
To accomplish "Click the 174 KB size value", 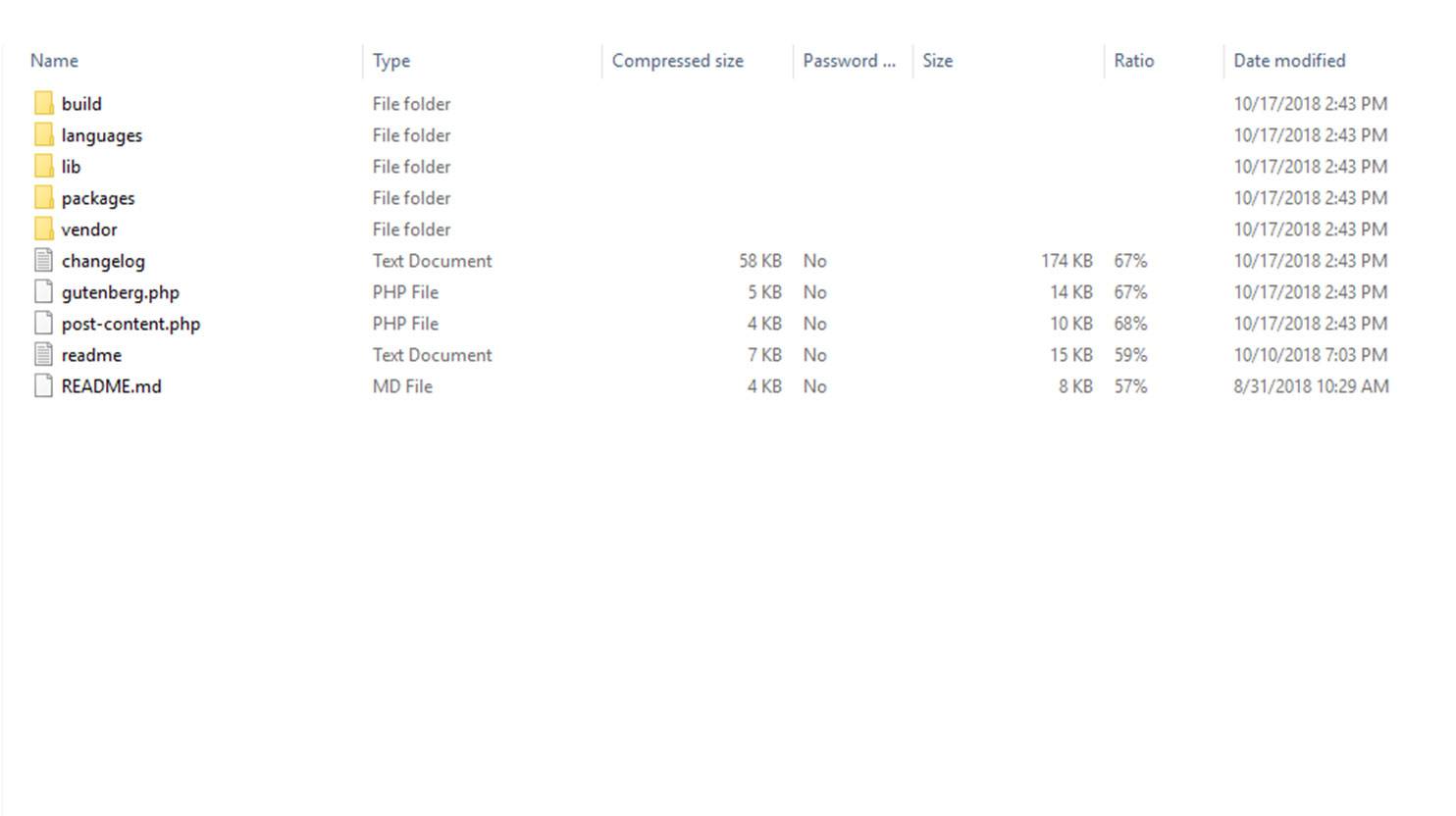I will (1066, 261).
